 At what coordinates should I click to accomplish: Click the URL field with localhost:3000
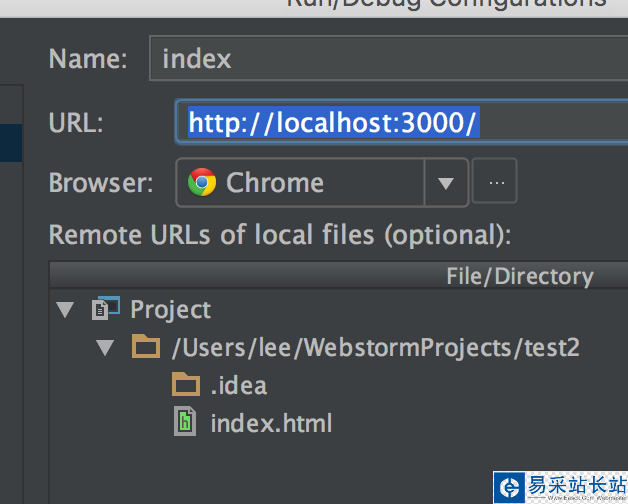tap(400, 123)
